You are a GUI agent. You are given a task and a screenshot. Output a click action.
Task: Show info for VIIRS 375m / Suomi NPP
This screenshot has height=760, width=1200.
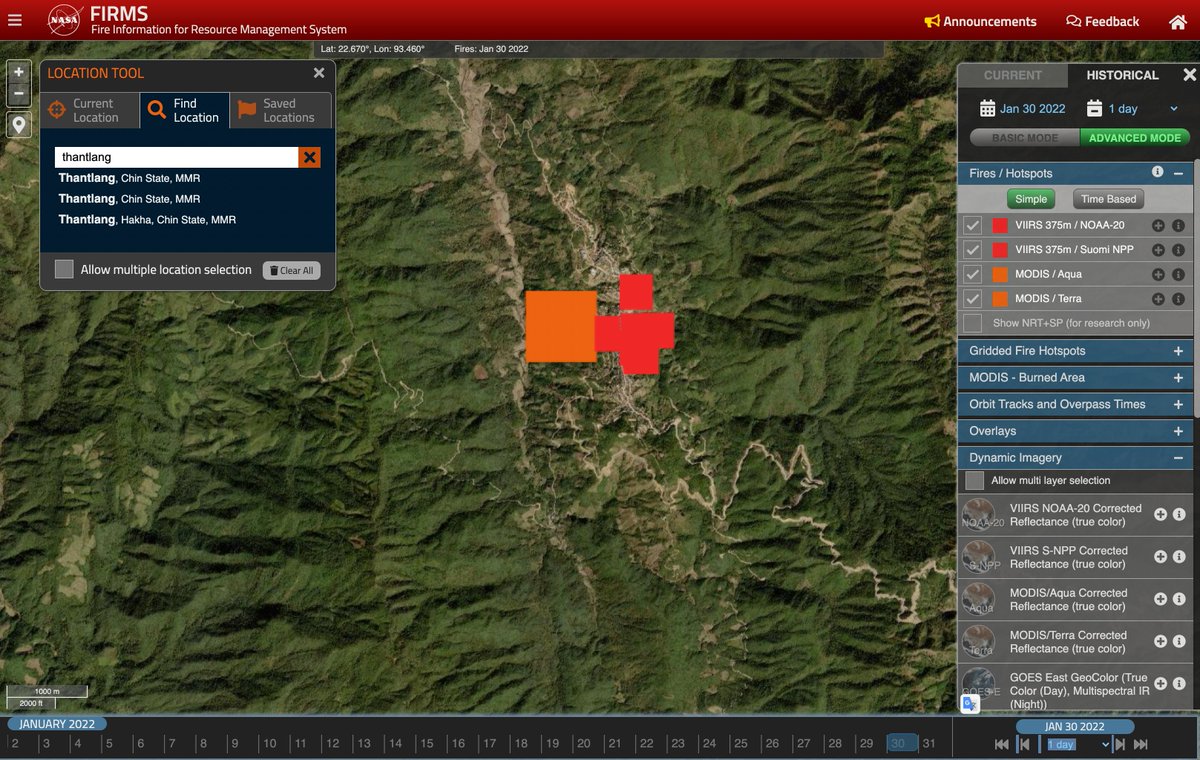[1178, 250]
